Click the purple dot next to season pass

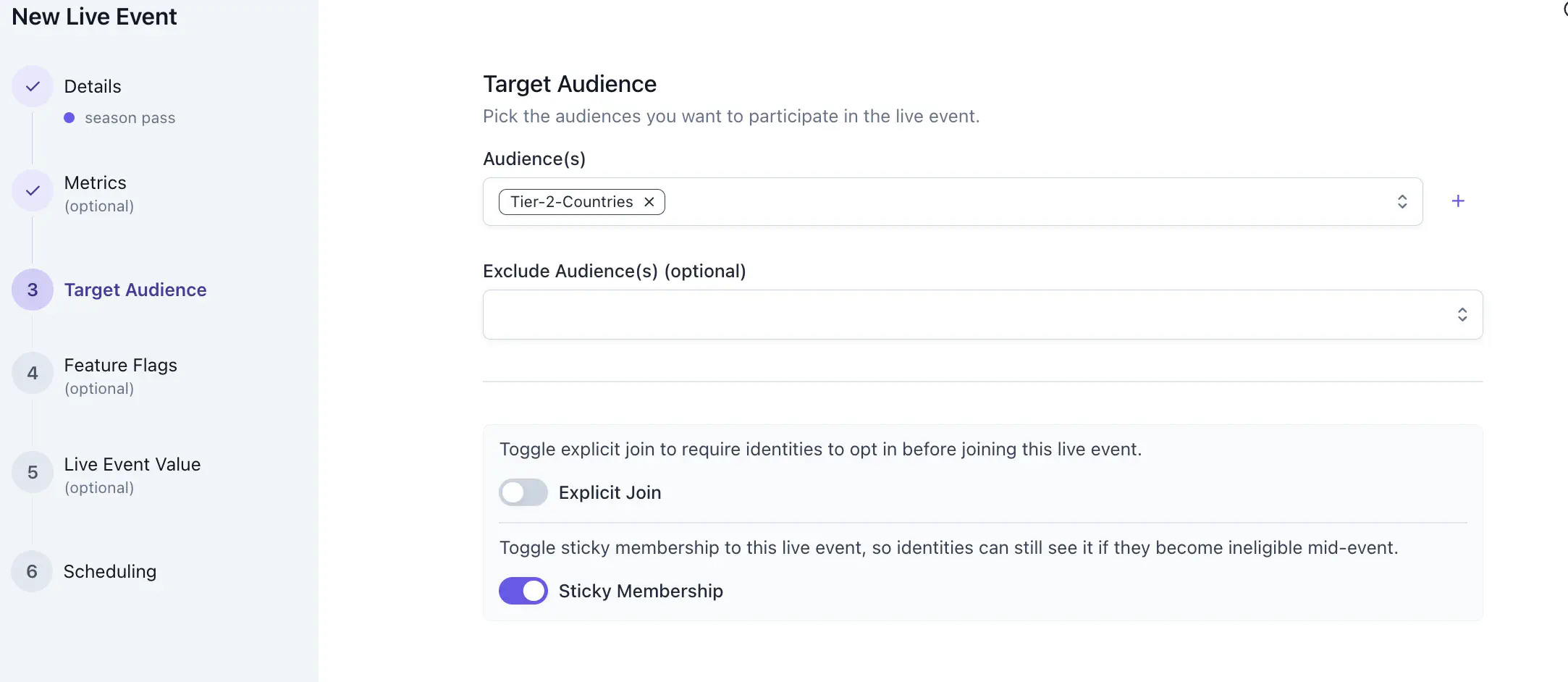pyautogui.click(x=69, y=117)
